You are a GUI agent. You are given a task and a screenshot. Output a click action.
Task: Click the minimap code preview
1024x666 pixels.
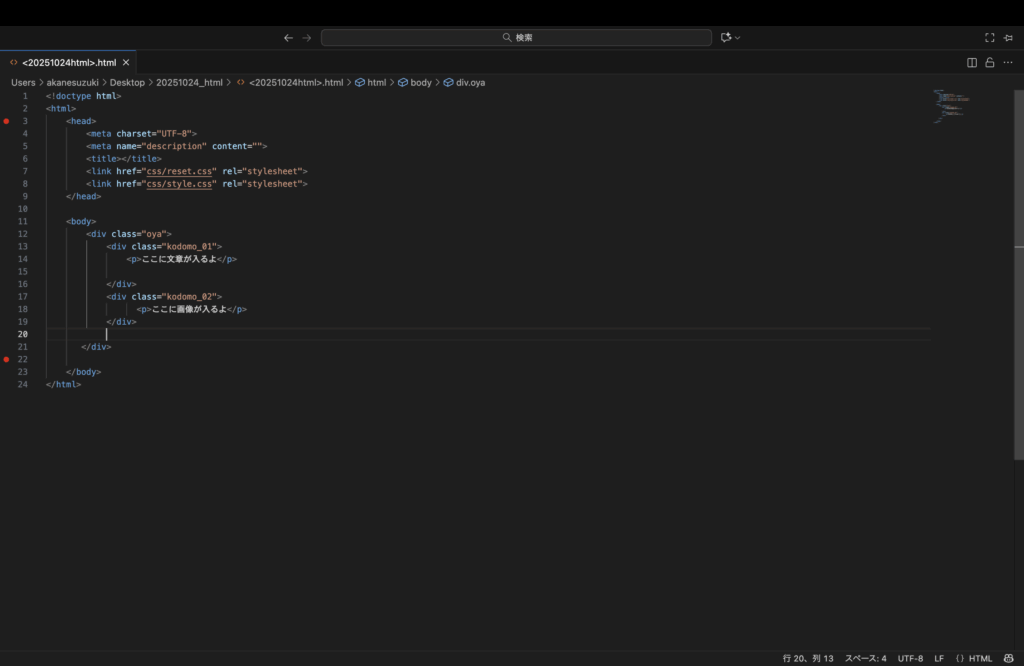pyautogui.click(x=952, y=106)
